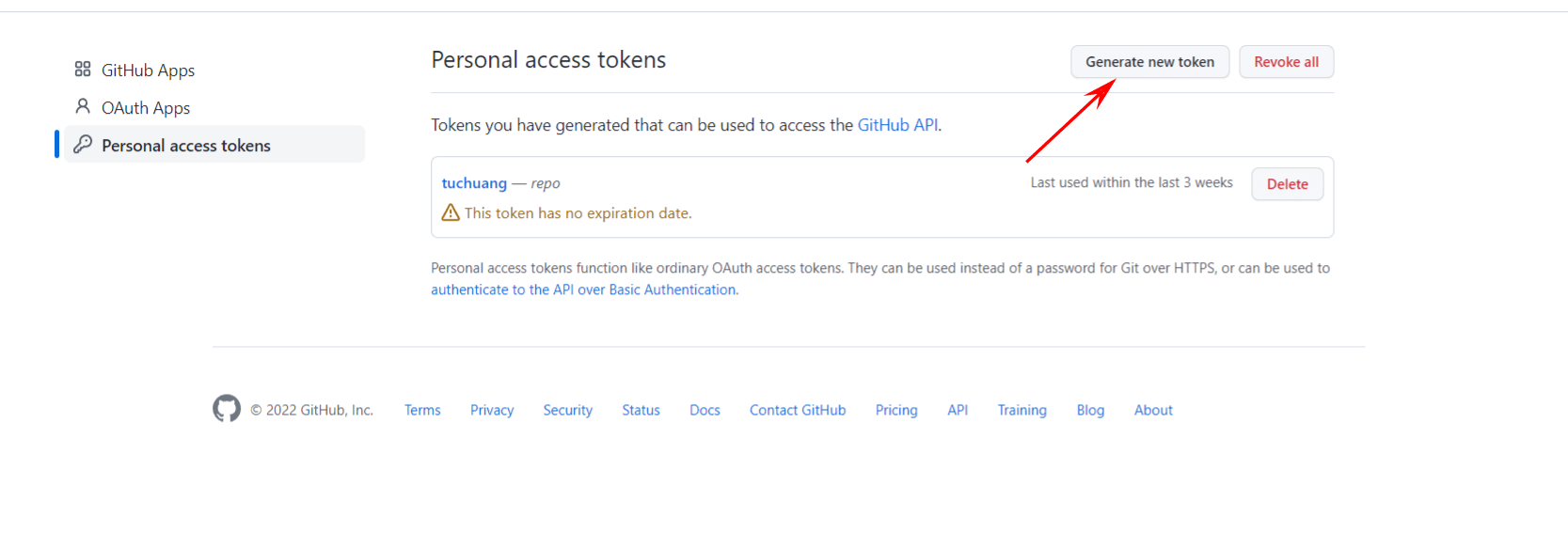Select the Personal access tokens key icon

point(85,144)
